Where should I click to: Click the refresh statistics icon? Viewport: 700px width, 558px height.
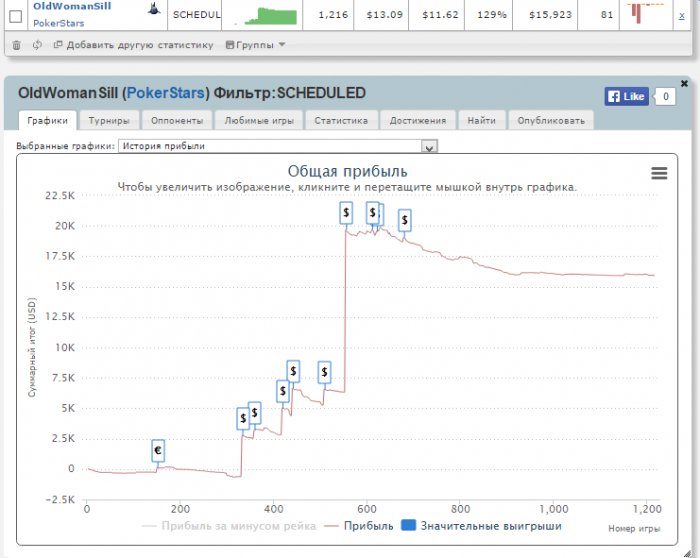37,45
